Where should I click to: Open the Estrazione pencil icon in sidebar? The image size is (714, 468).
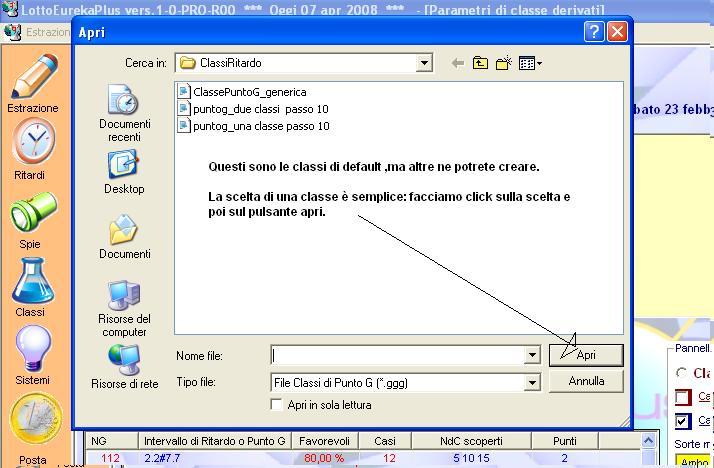34,76
